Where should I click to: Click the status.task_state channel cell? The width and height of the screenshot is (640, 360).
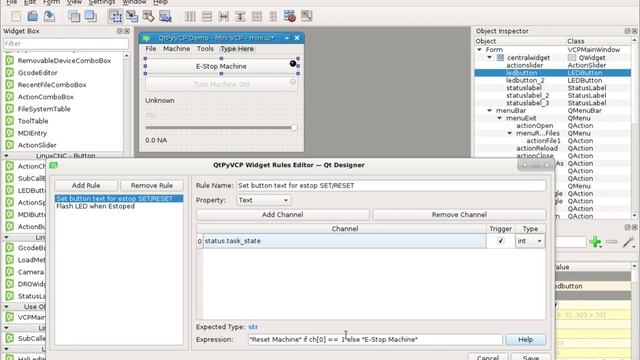[344, 241]
